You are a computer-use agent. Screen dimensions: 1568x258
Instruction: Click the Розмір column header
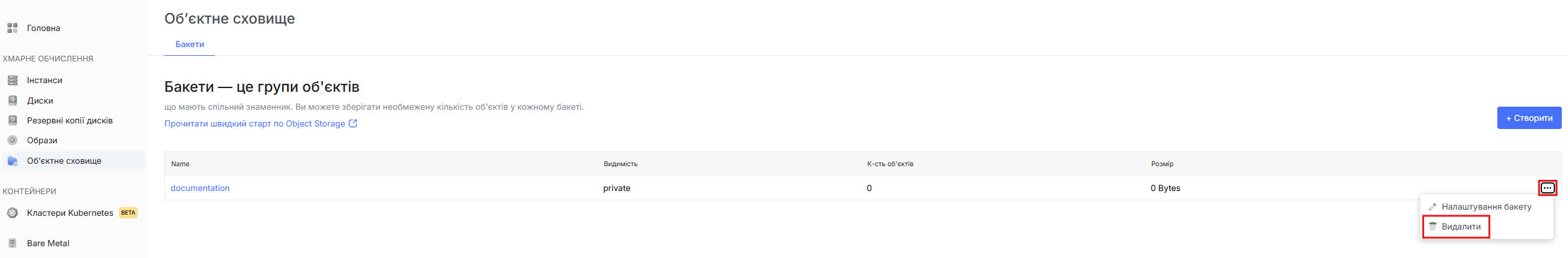coord(1162,164)
